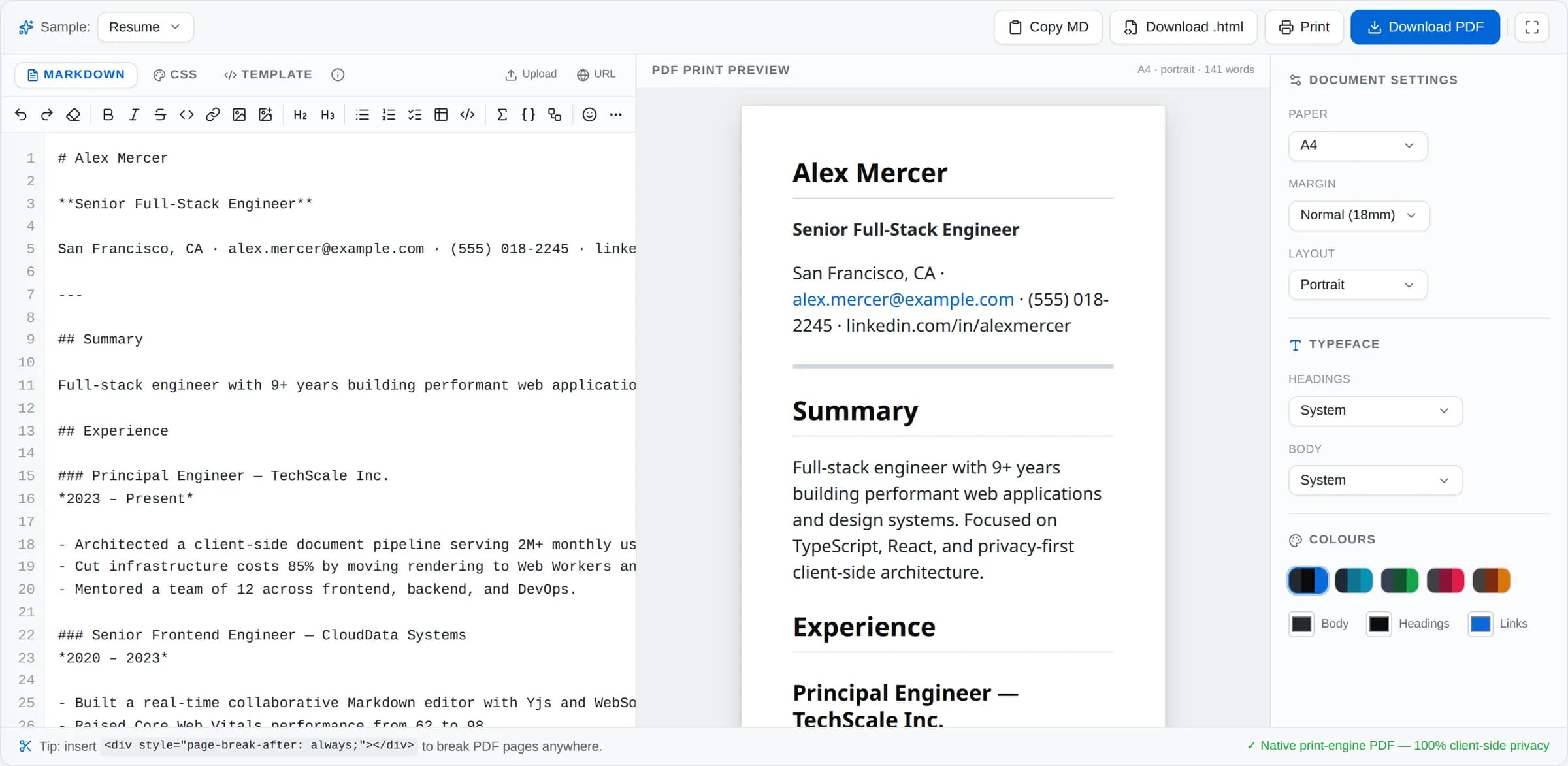The height and width of the screenshot is (766, 1568).
Task: Switch to the Markdown tab
Action: tap(76, 74)
